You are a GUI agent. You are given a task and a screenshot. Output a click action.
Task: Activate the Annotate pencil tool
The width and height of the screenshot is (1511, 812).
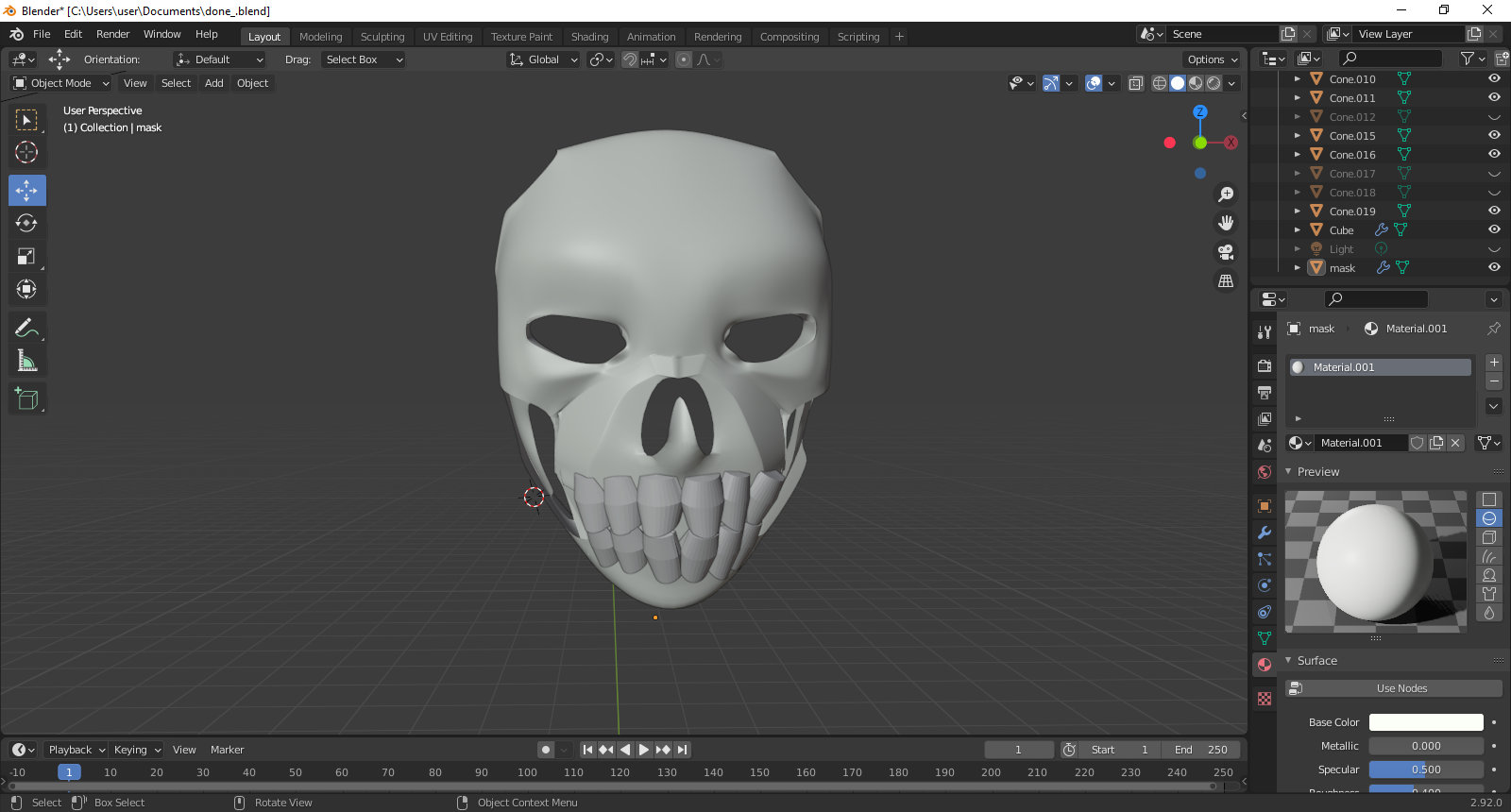click(26, 328)
